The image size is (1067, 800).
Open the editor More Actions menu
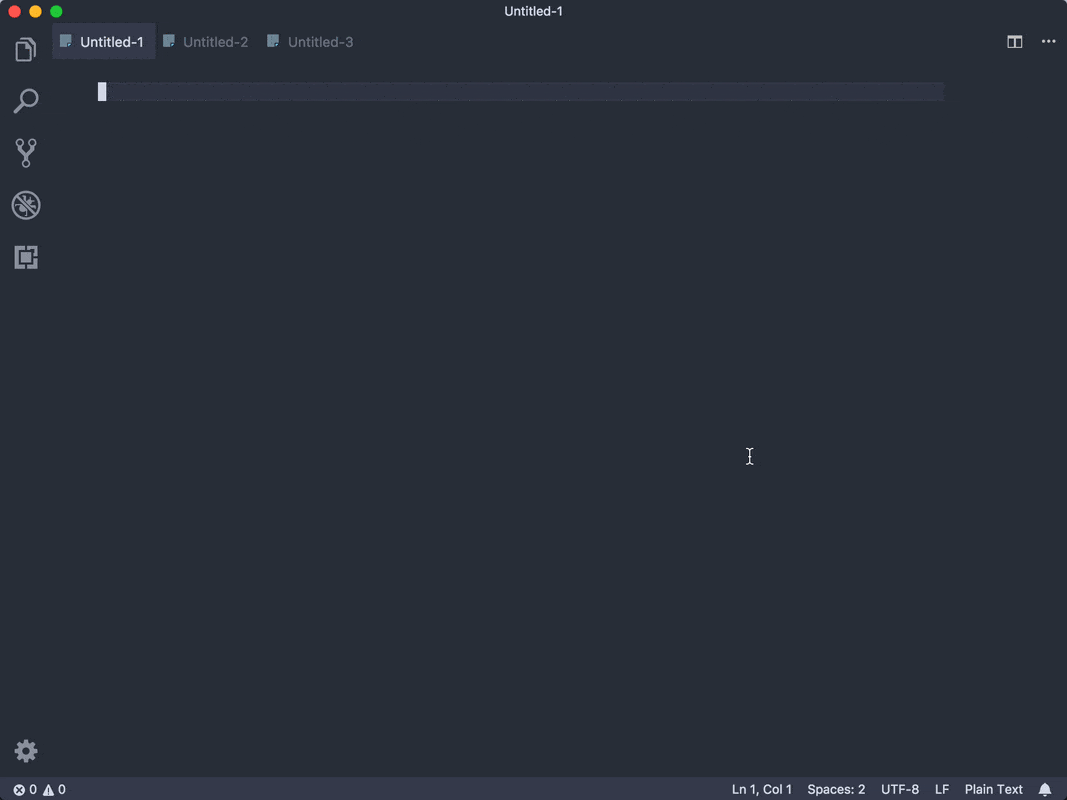(x=1048, y=41)
